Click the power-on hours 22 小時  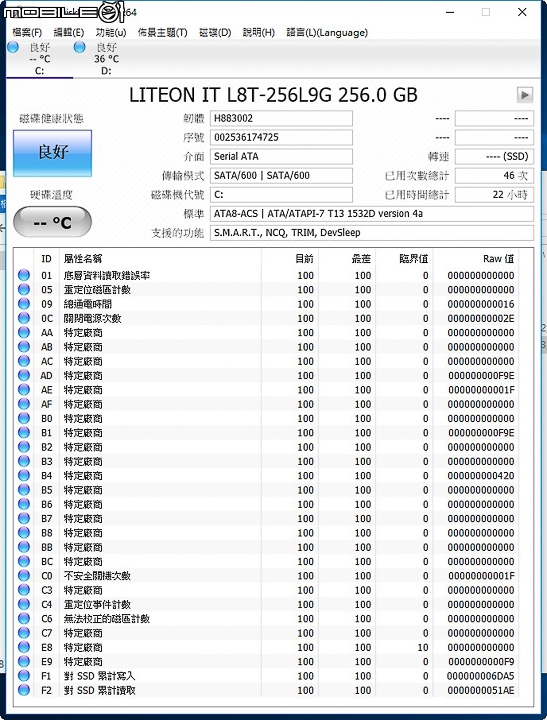(494, 195)
